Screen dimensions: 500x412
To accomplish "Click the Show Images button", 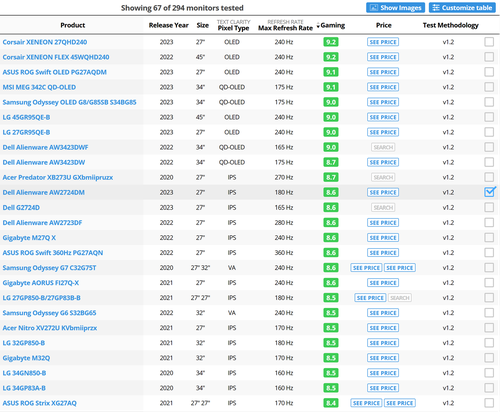I will click(395, 8).
